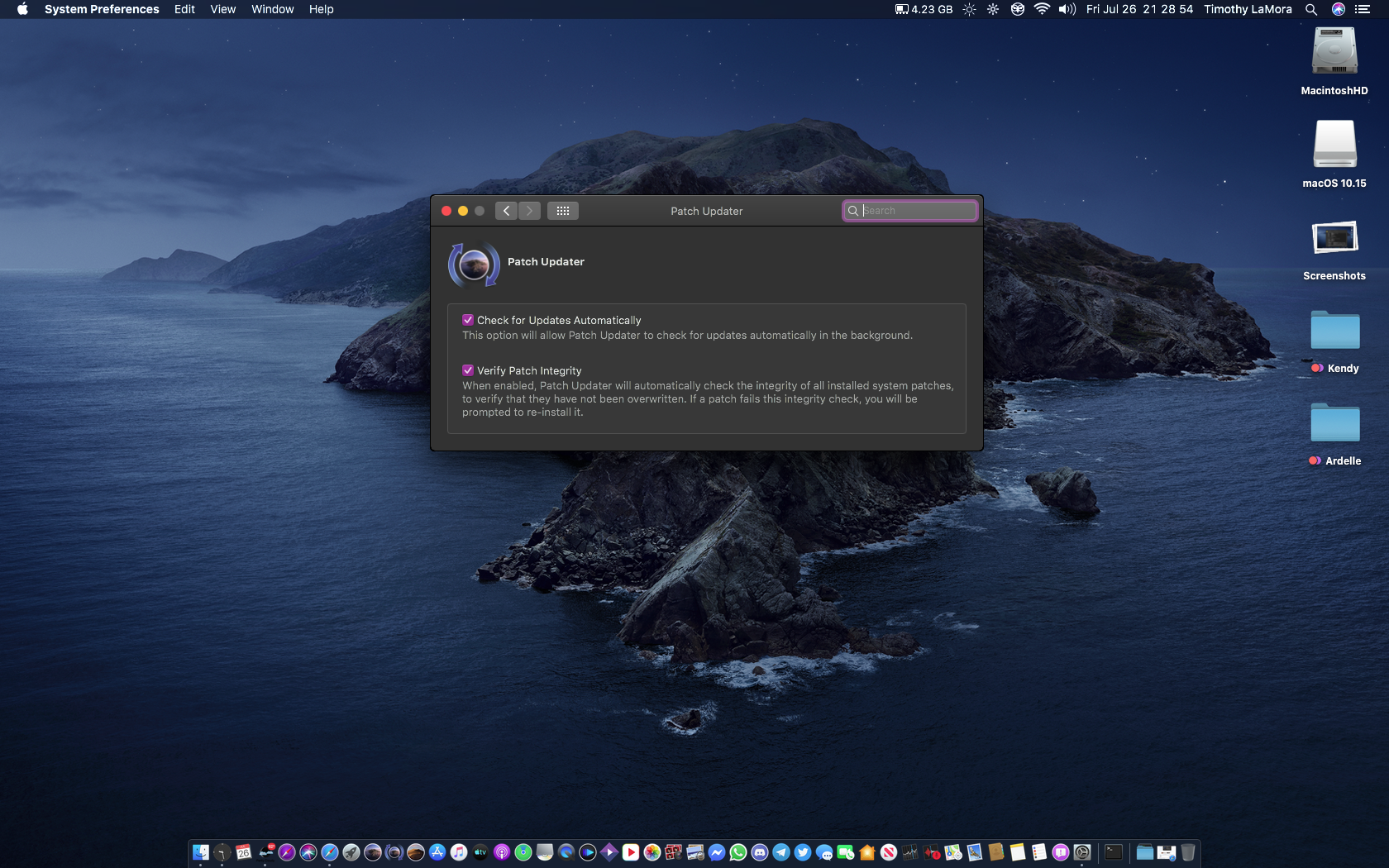Open the Wi-Fi status menu
The image size is (1389, 868).
coord(1042,9)
